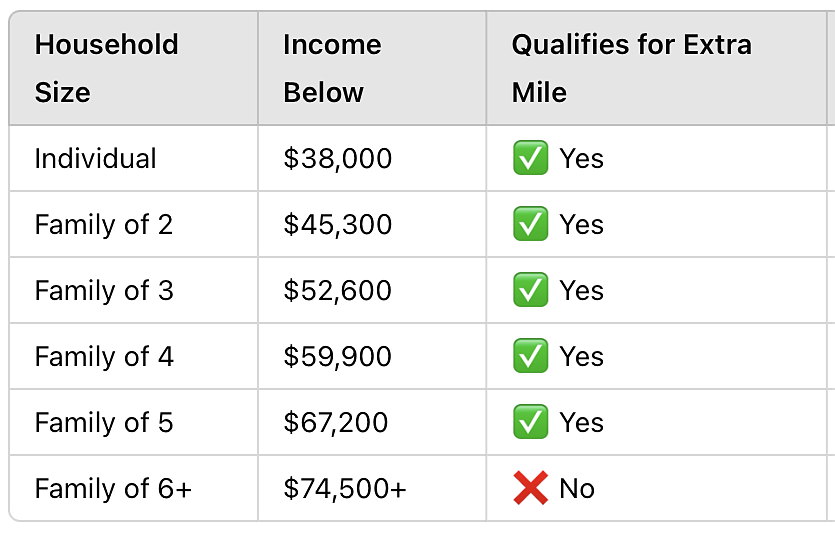Click the Family of 6+ cell
835x546 pixels.
[x=134, y=488]
